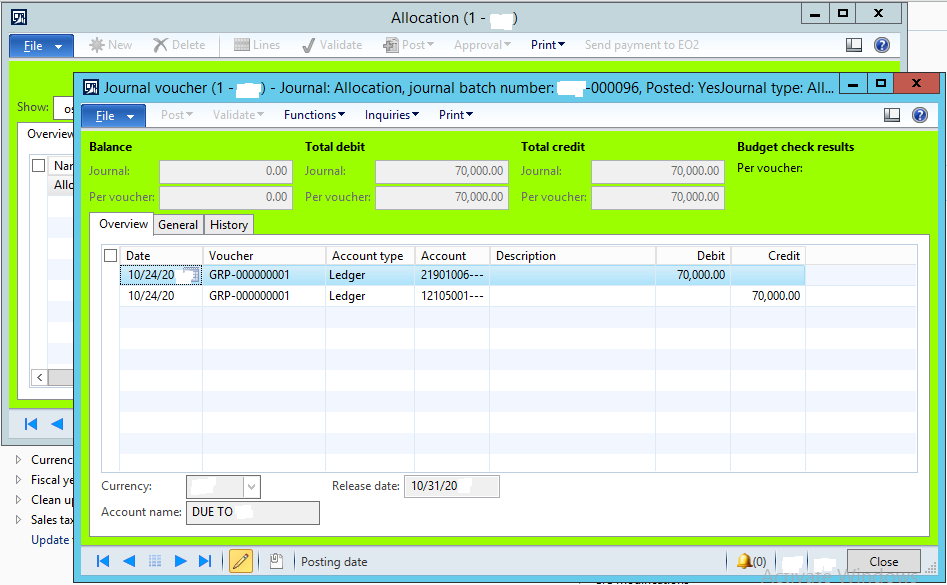Expand the Functions menu in Journal voucher
Viewport: 947px width, 585px height.
314,114
